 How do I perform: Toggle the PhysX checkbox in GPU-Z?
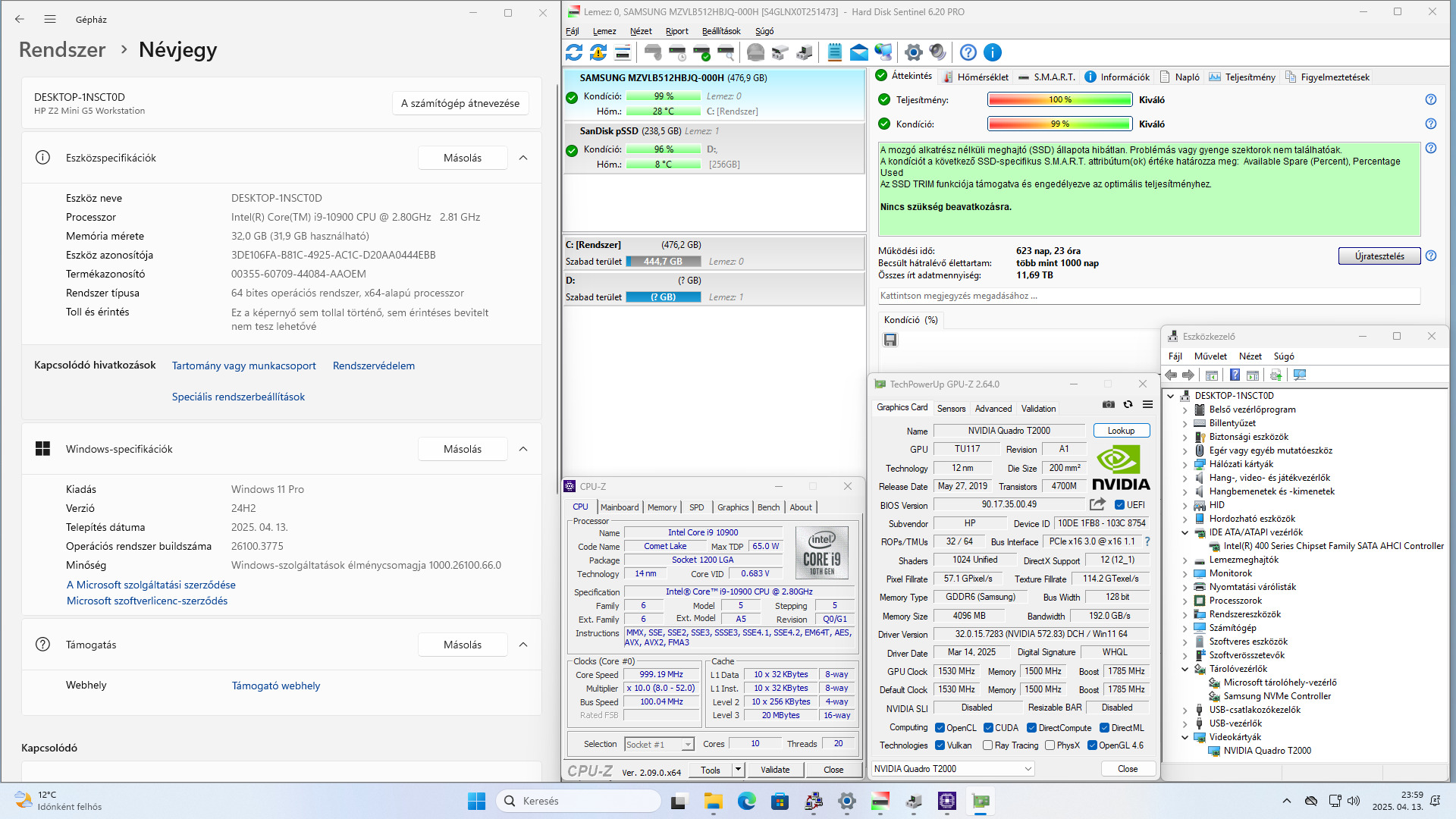(x=1050, y=745)
